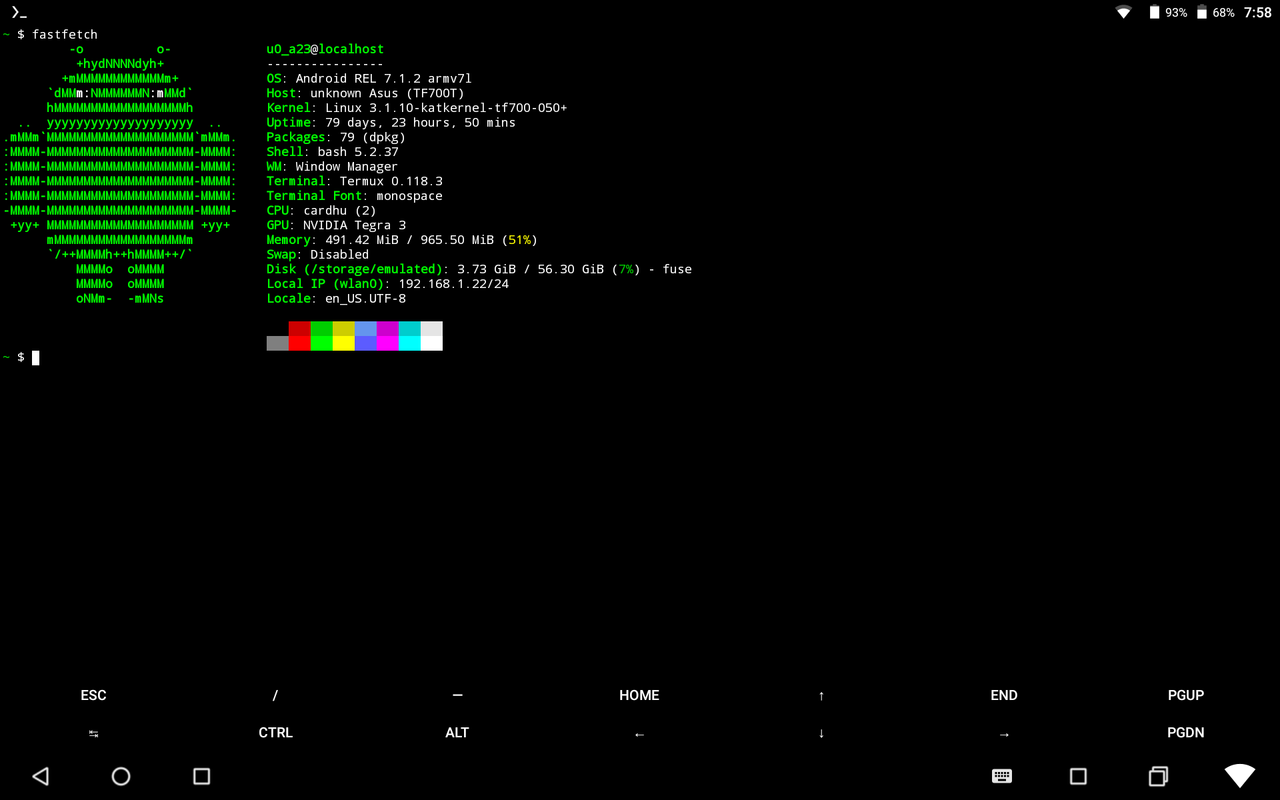The image size is (1280, 800).
Task: Tap the gray color block
Action: [x=278, y=343]
